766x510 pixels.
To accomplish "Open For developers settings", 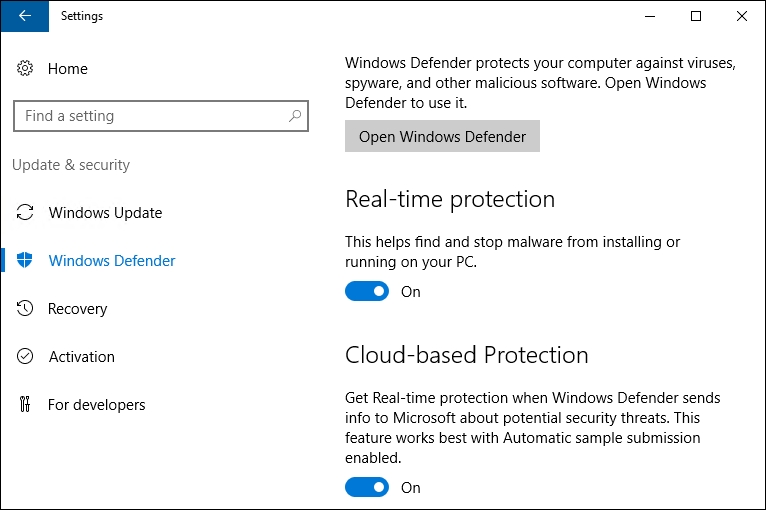I will 97,405.
